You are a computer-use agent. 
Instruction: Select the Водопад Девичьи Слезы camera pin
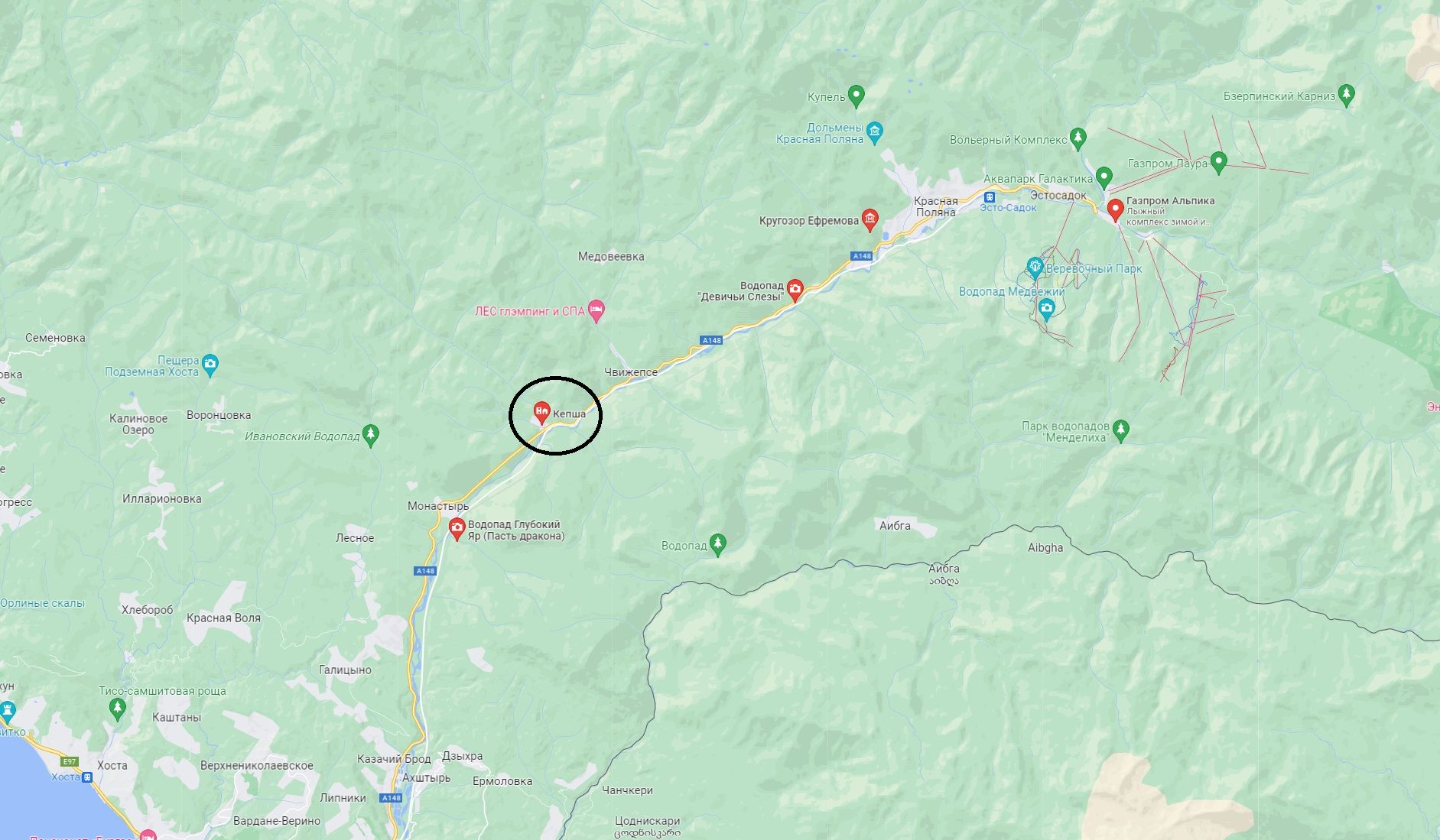point(795,290)
